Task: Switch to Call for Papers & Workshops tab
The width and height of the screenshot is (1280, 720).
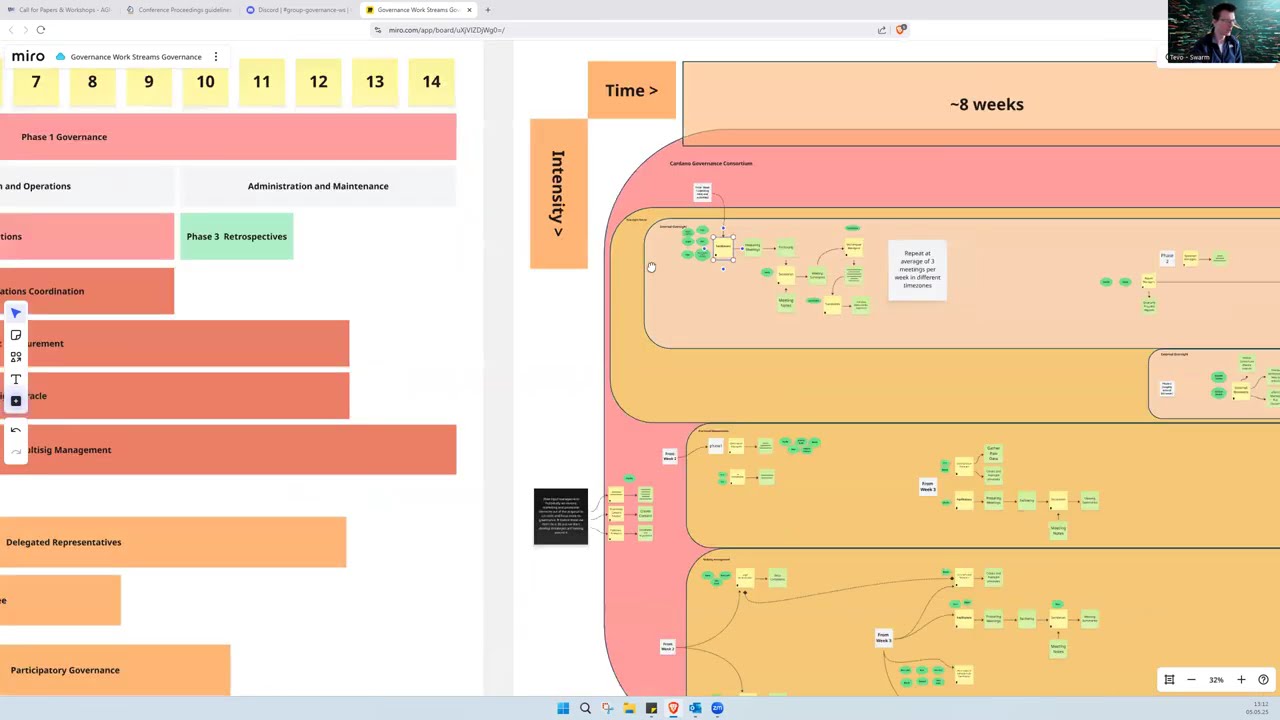Action: 59,10
